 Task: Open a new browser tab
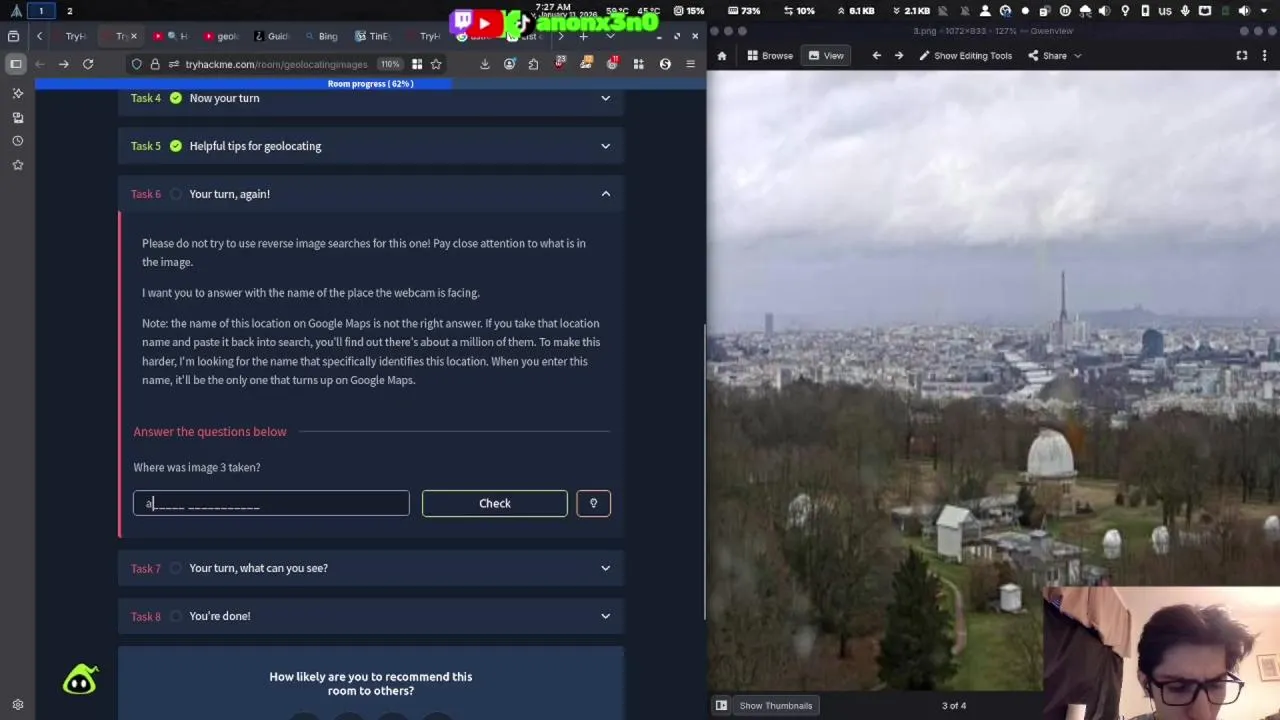coord(583,36)
